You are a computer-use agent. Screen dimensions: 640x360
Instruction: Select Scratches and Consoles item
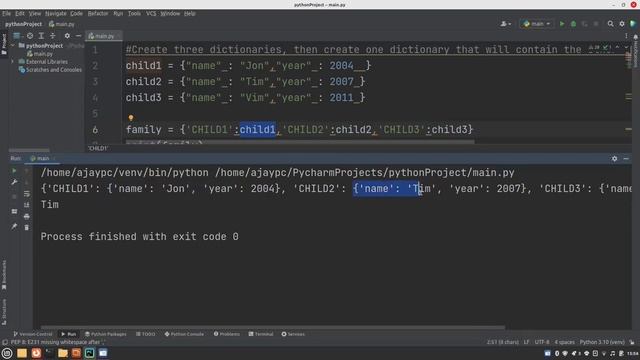tap(50, 70)
